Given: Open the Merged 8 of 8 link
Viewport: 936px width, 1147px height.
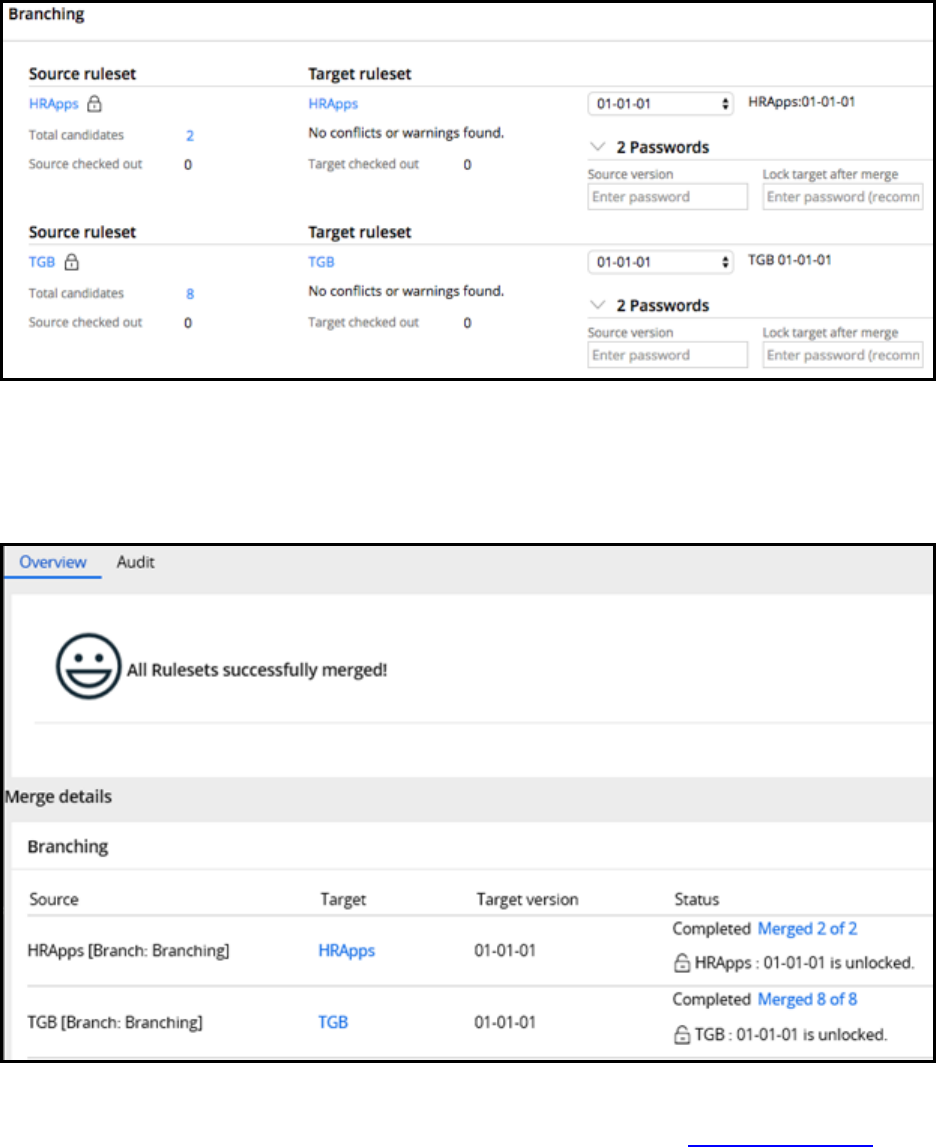Looking at the screenshot, I should (807, 999).
